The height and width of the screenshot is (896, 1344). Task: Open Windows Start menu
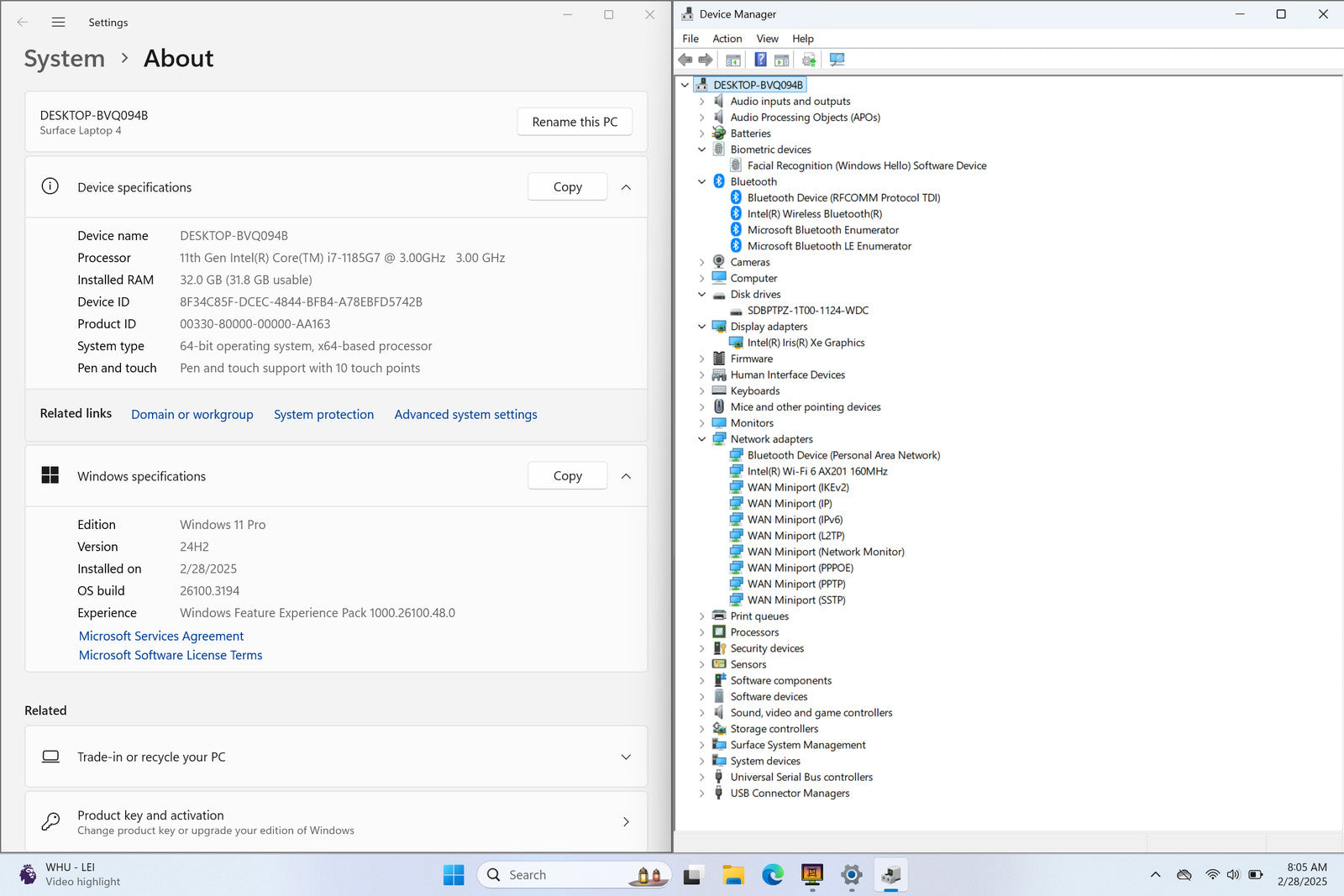454,875
